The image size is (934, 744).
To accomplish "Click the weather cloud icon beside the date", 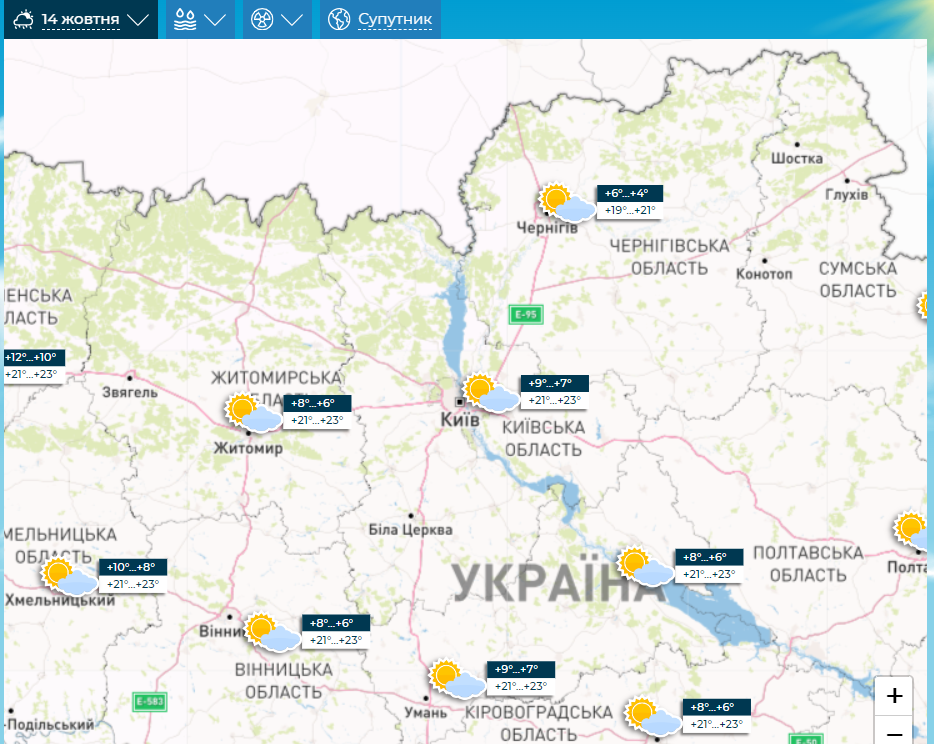I will (23, 19).
